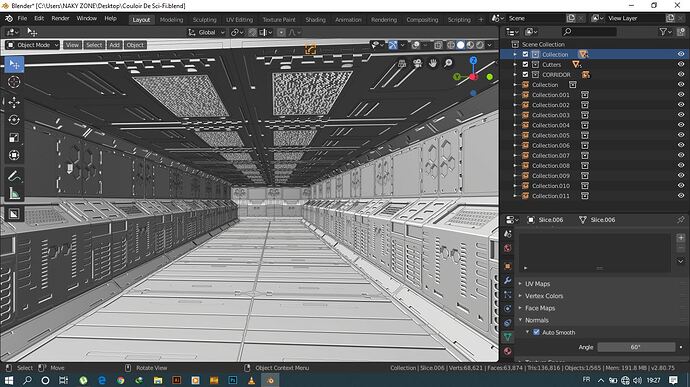690x387 pixels.
Task: Select the Cursor tool
Action: tap(14, 82)
